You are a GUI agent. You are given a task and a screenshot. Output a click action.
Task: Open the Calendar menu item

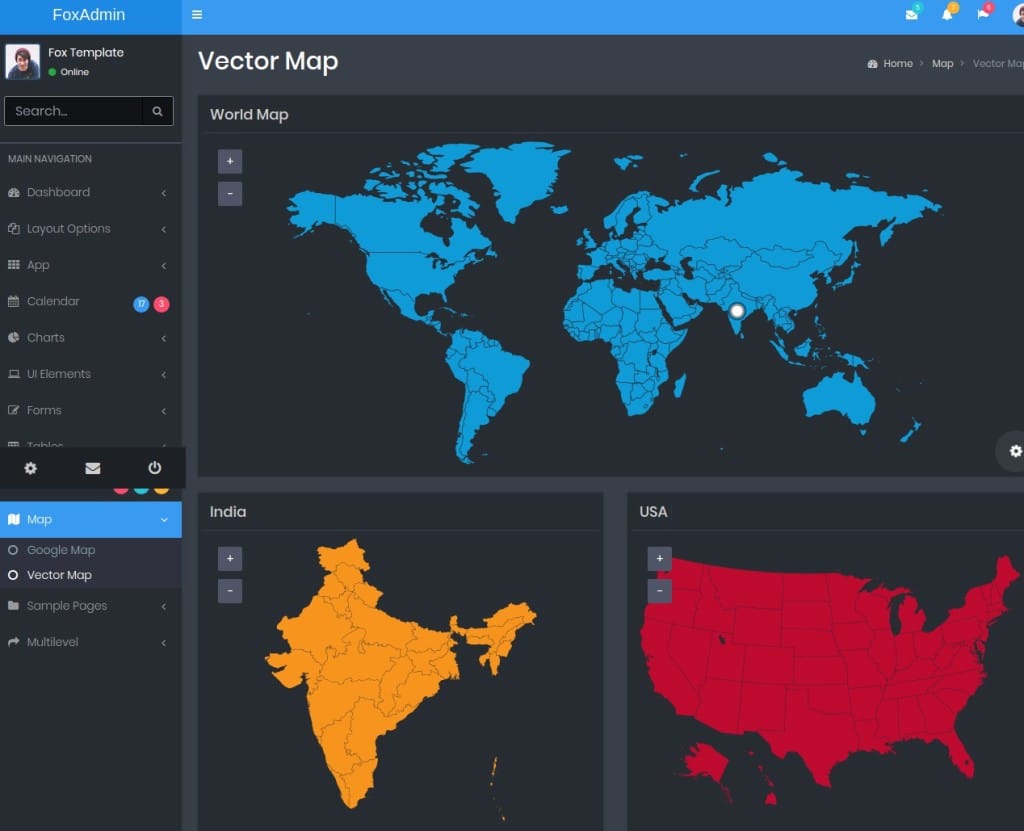tap(53, 301)
